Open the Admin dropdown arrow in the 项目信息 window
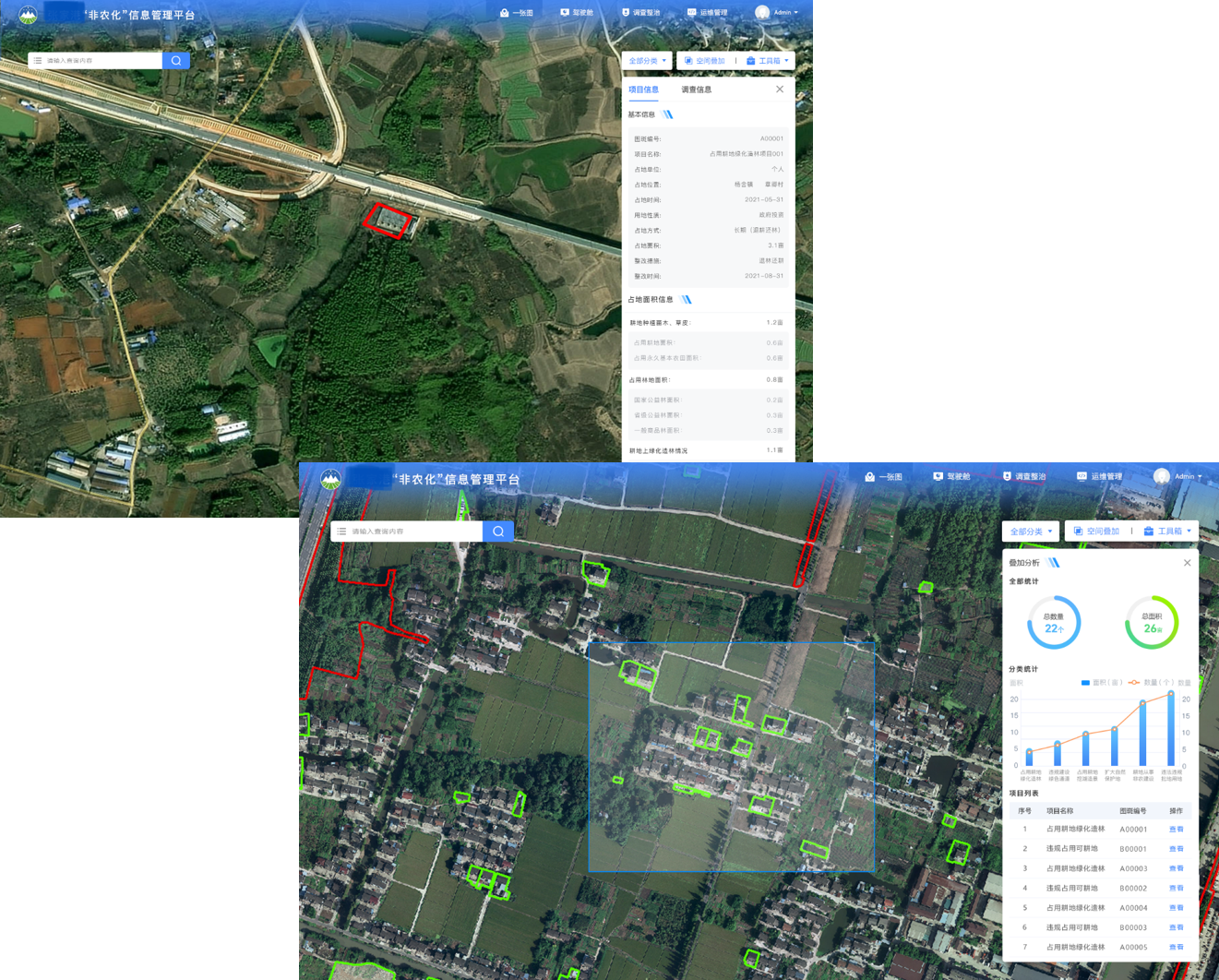 pos(795,13)
